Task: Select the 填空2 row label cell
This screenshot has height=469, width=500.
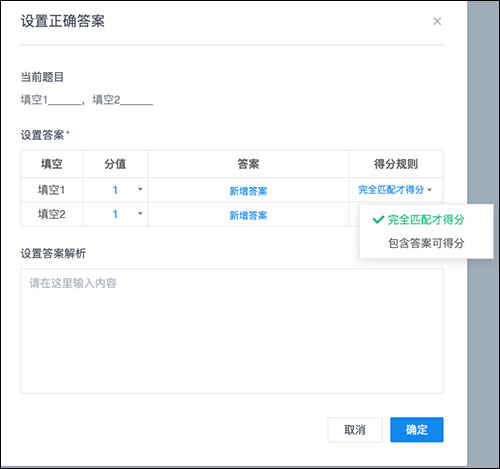Action: coord(51,214)
